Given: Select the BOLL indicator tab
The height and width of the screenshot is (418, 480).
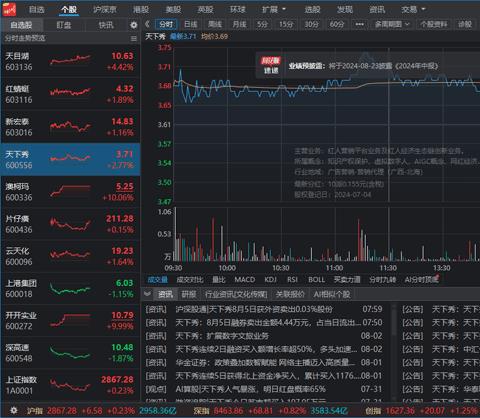Looking at the screenshot, I should tap(316, 280).
